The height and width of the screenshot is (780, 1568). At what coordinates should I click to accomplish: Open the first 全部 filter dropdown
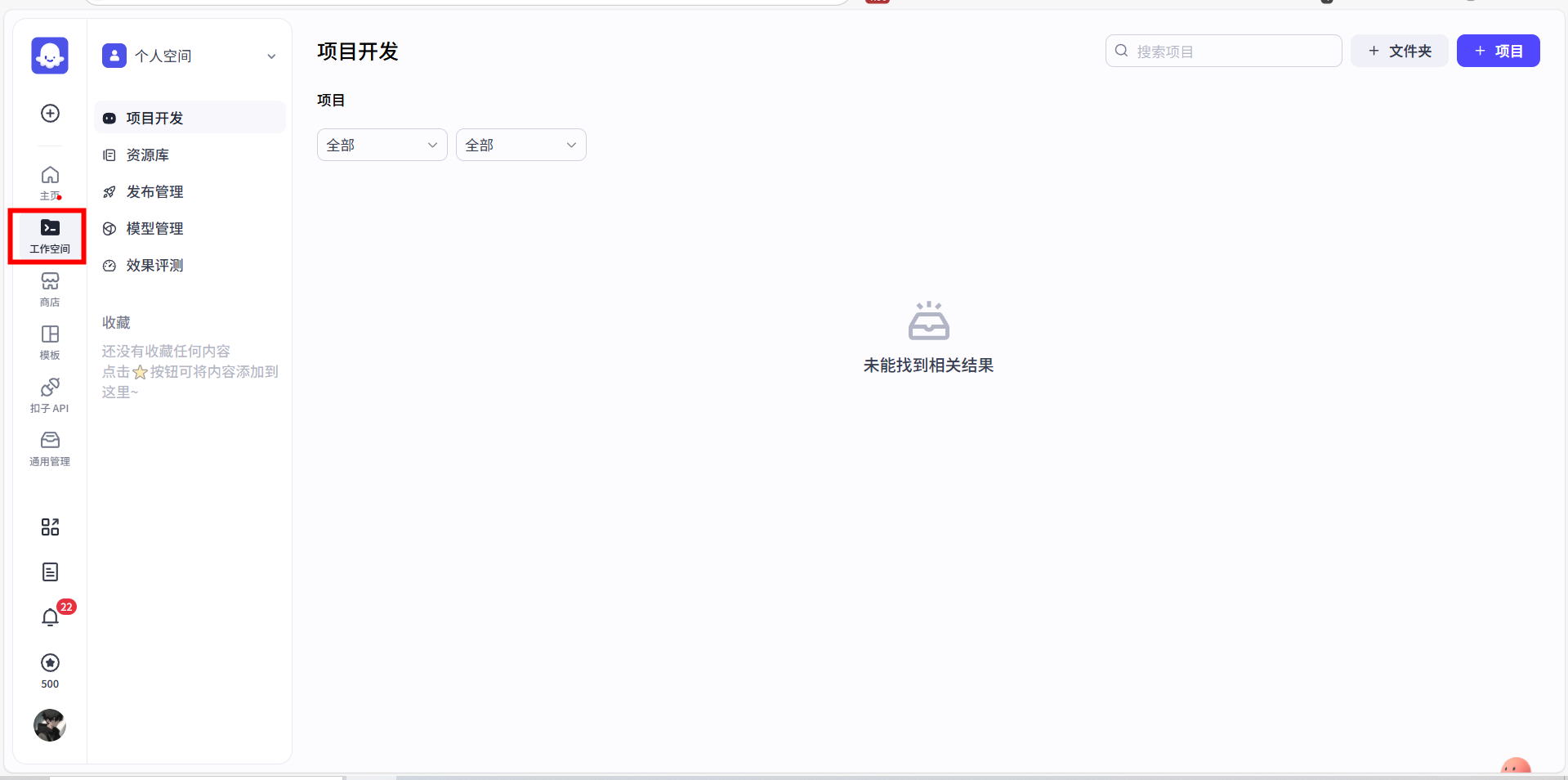382,146
